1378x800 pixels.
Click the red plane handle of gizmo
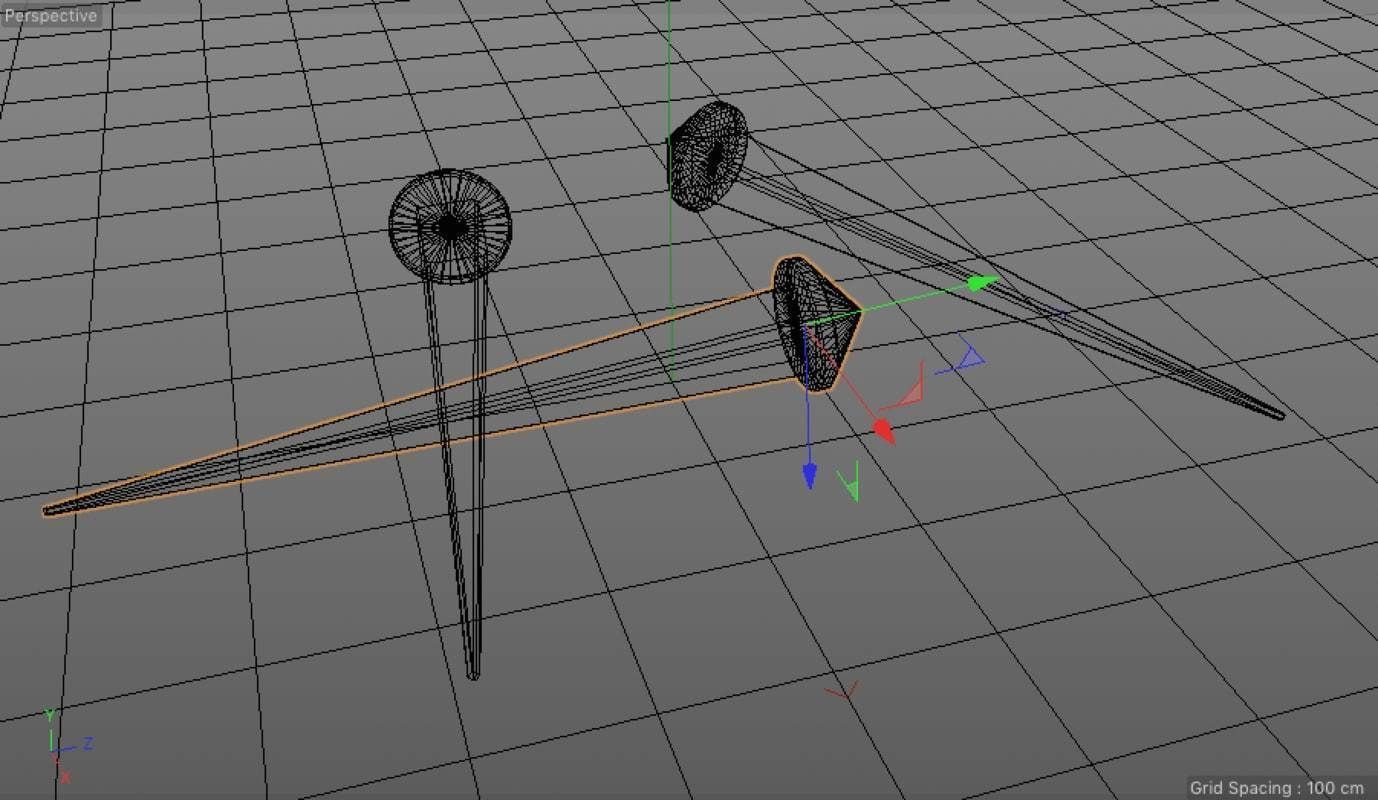(x=907, y=389)
